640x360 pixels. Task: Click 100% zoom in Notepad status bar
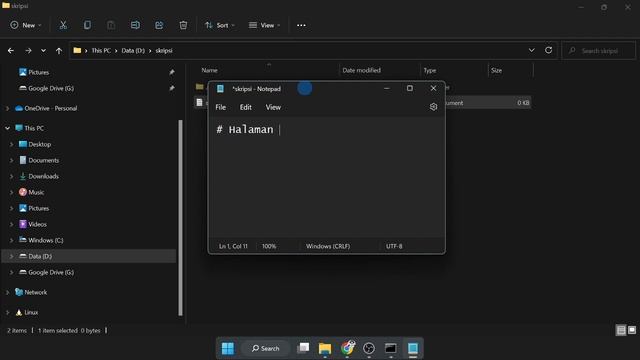(x=269, y=246)
